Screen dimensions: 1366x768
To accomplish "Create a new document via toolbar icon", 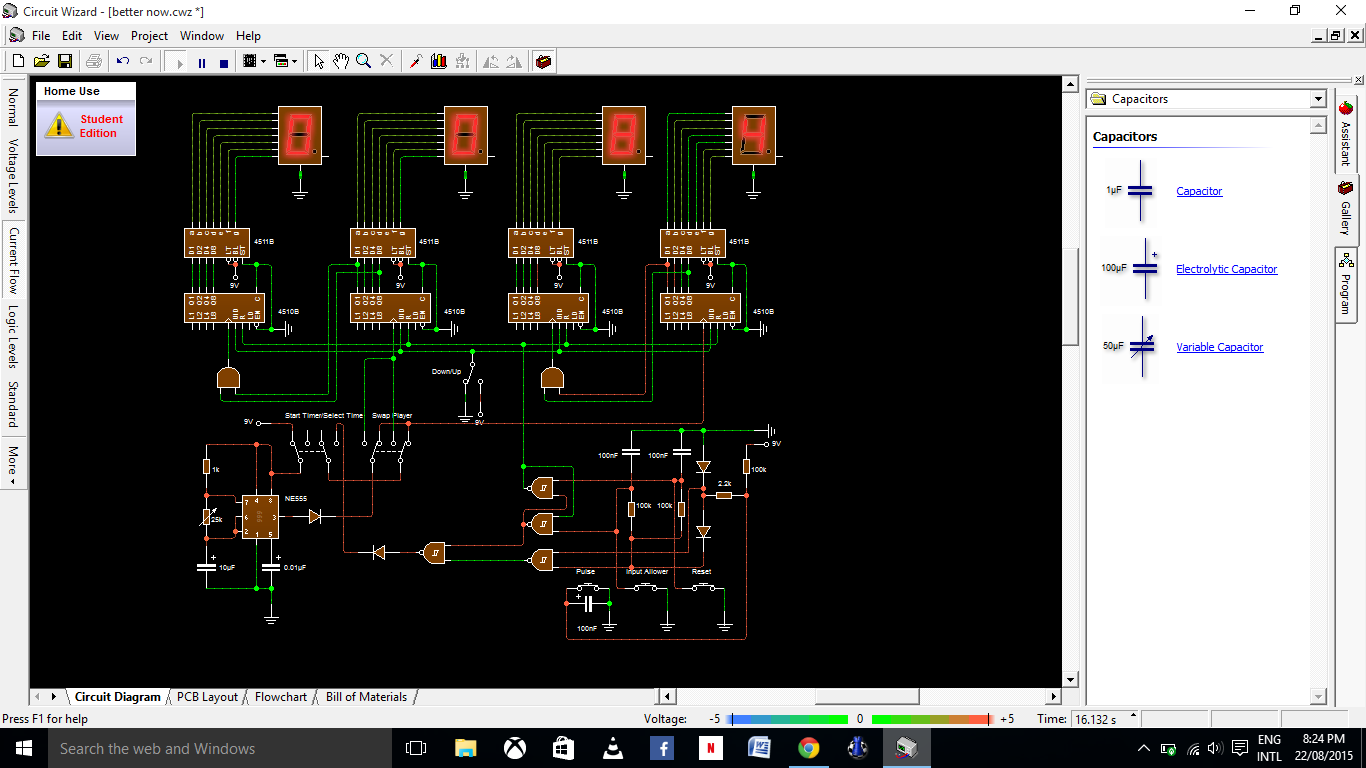I will click(x=18, y=61).
